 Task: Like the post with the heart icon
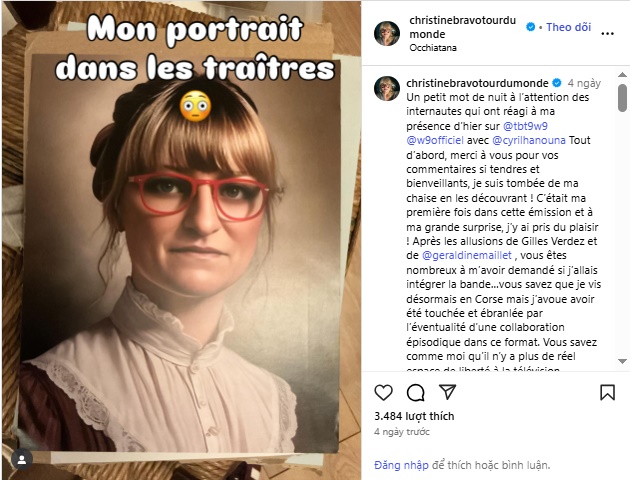pos(383,392)
